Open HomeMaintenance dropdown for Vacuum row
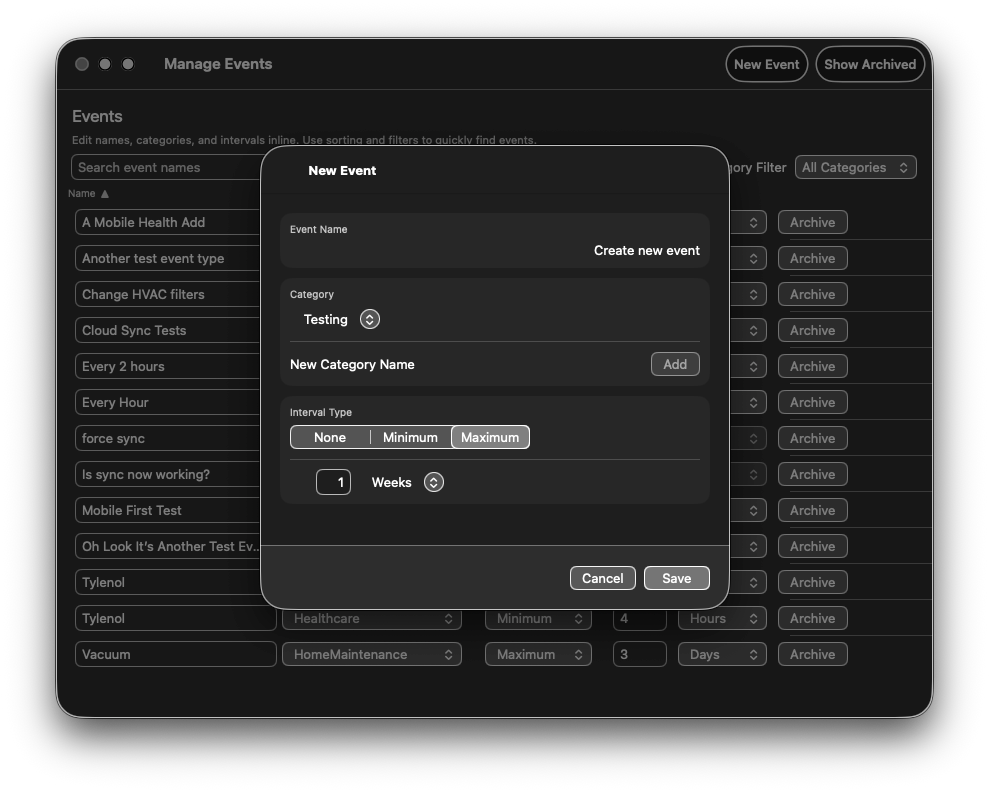This screenshot has height=792, width=989. [x=371, y=654]
